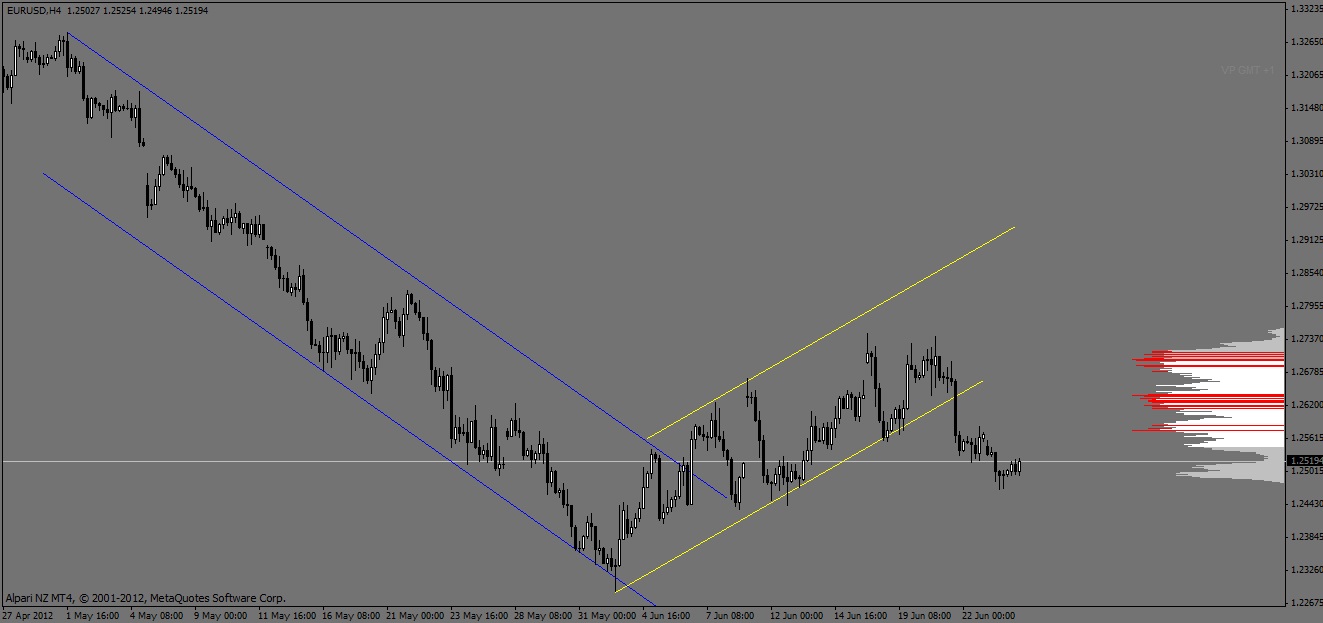Click the 16 May 08:00 time label
Screen dimensions: 1323x623
click(352, 615)
